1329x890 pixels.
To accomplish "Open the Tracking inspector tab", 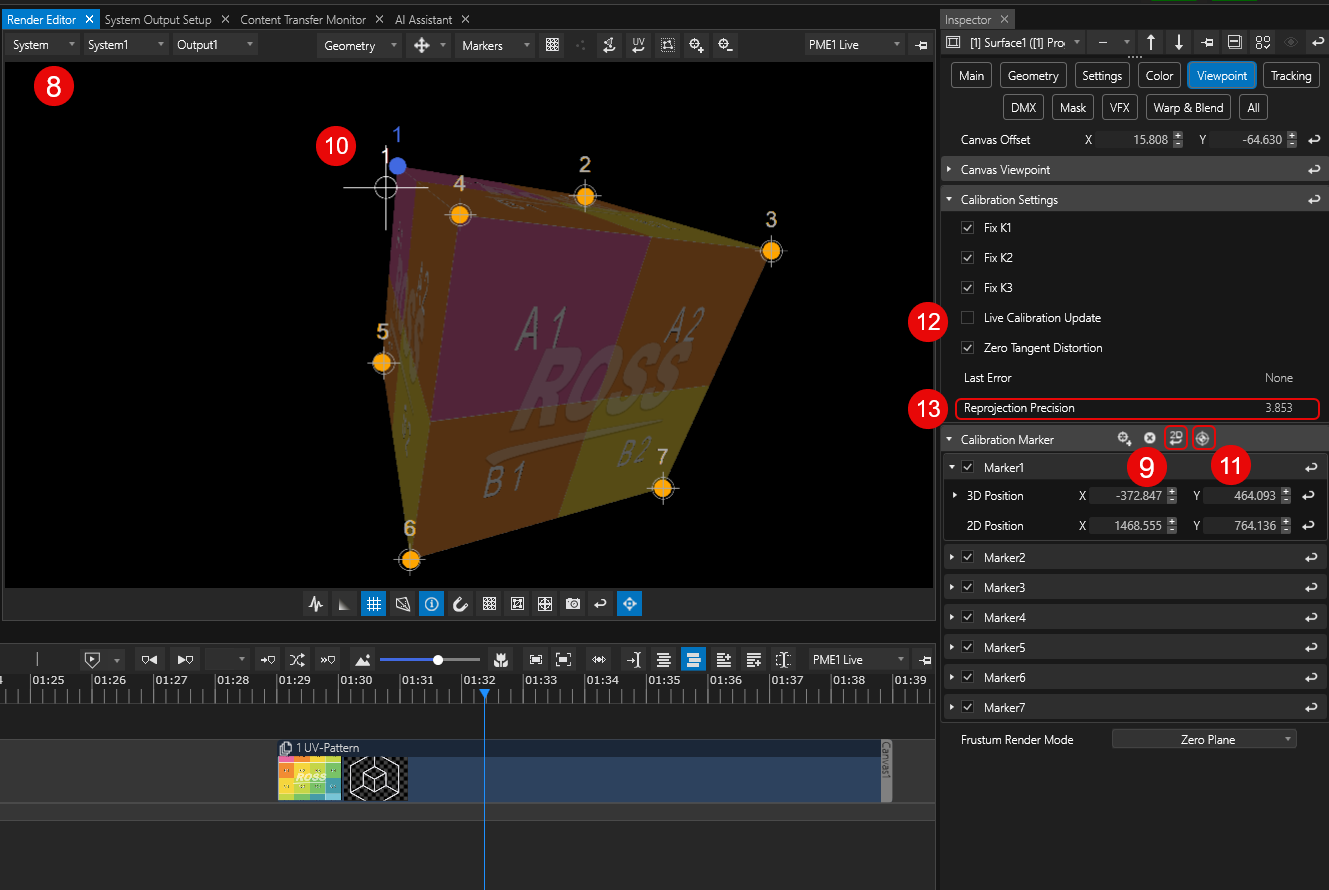I will pyautogui.click(x=1291, y=76).
